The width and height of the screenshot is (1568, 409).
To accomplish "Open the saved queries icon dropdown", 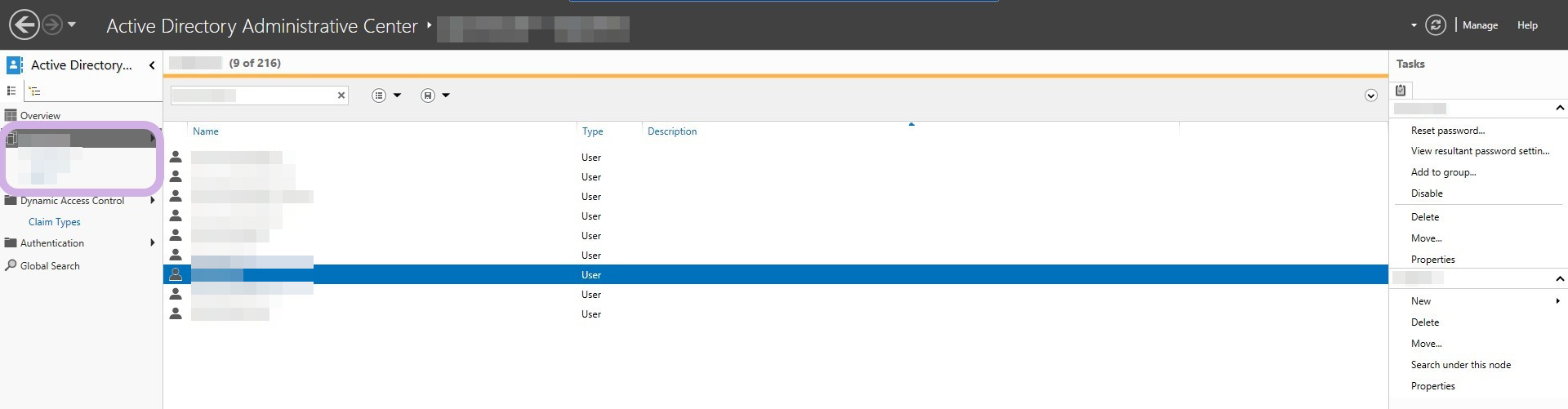I will pos(435,96).
